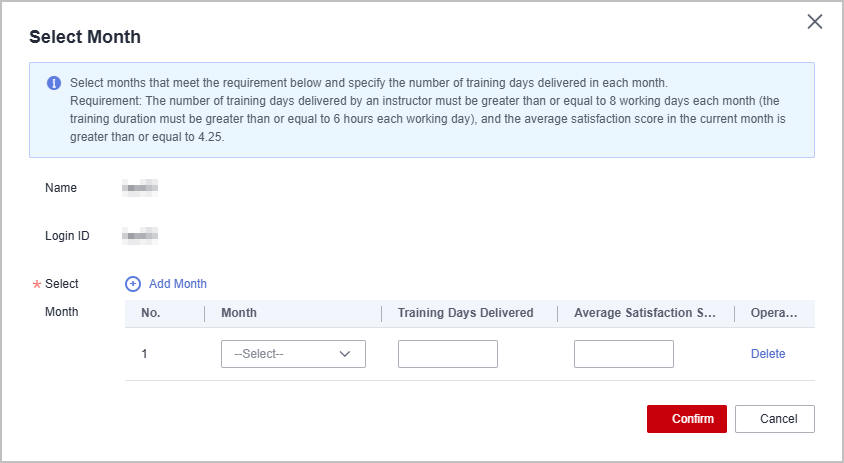This screenshot has height=463, width=844.
Task: Click the truncated Opera... column header
Action: 774,313
